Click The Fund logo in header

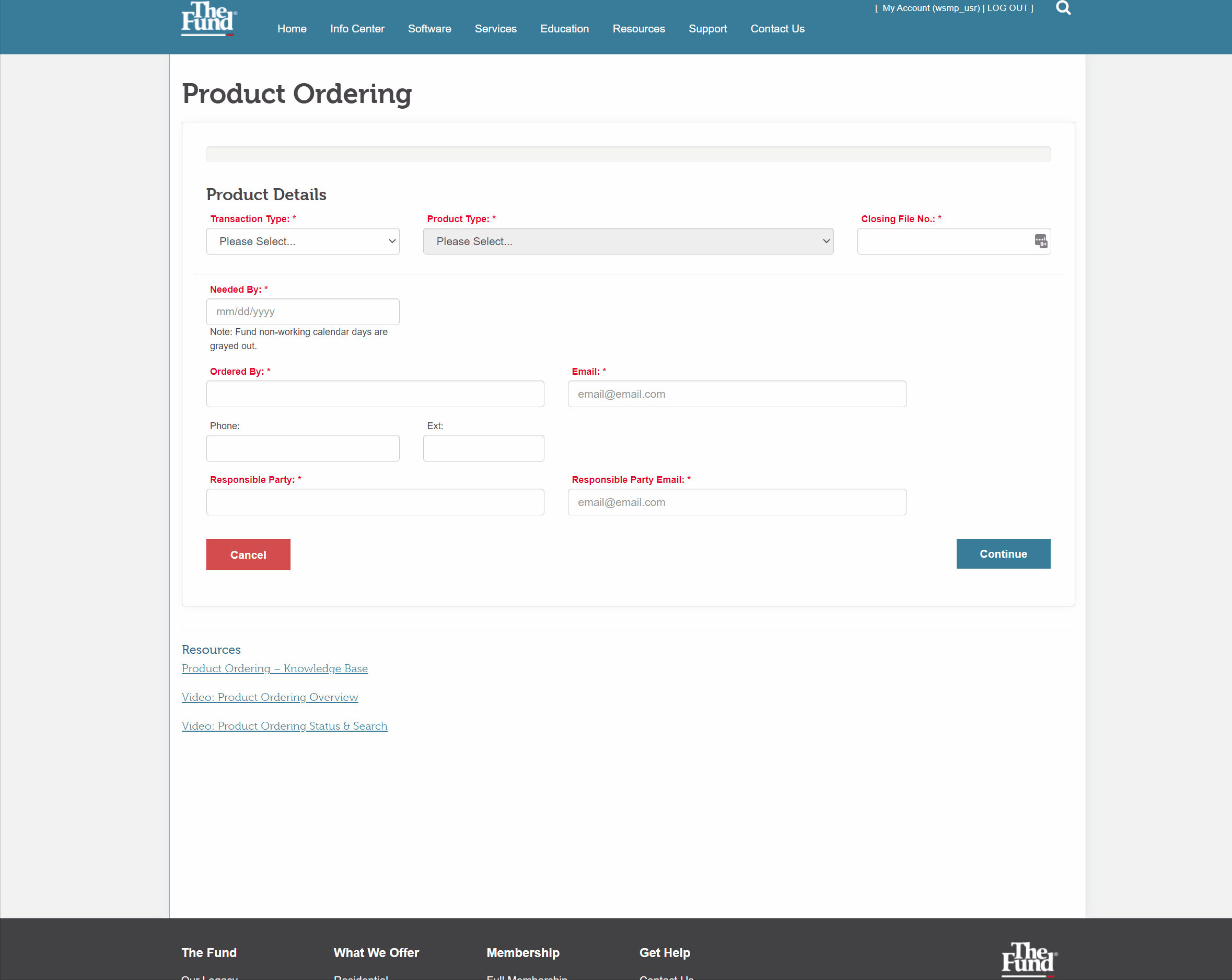pyautogui.click(x=208, y=19)
